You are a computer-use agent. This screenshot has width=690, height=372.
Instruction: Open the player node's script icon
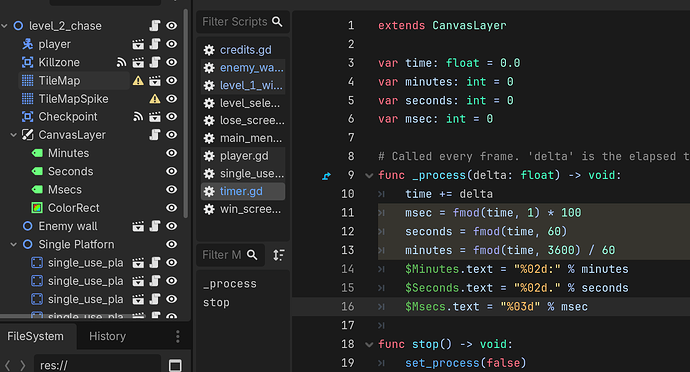coord(155,44)
